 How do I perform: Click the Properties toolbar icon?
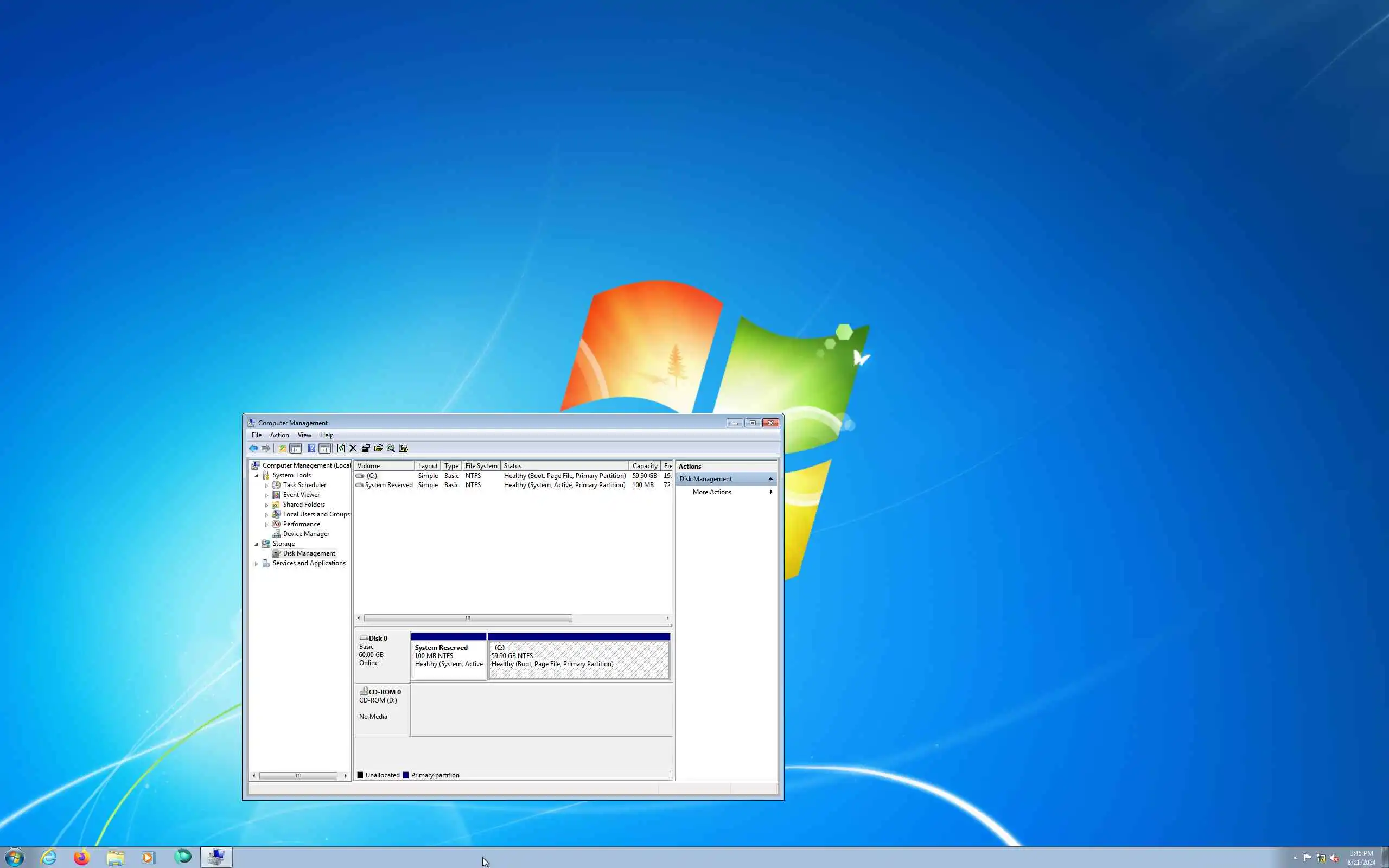pyautogui.click(x=366, y=448)
